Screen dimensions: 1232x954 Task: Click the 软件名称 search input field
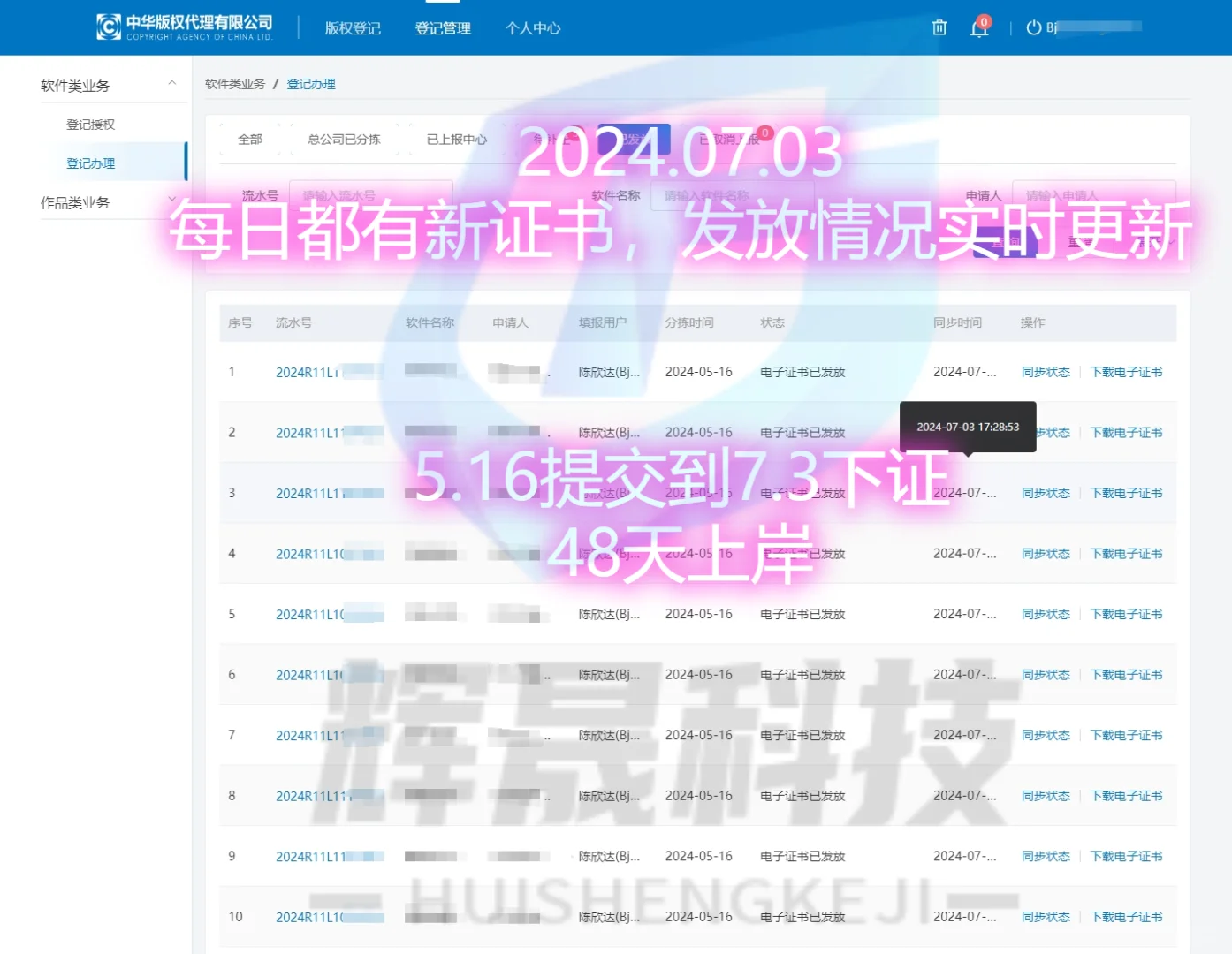[734, 195]
